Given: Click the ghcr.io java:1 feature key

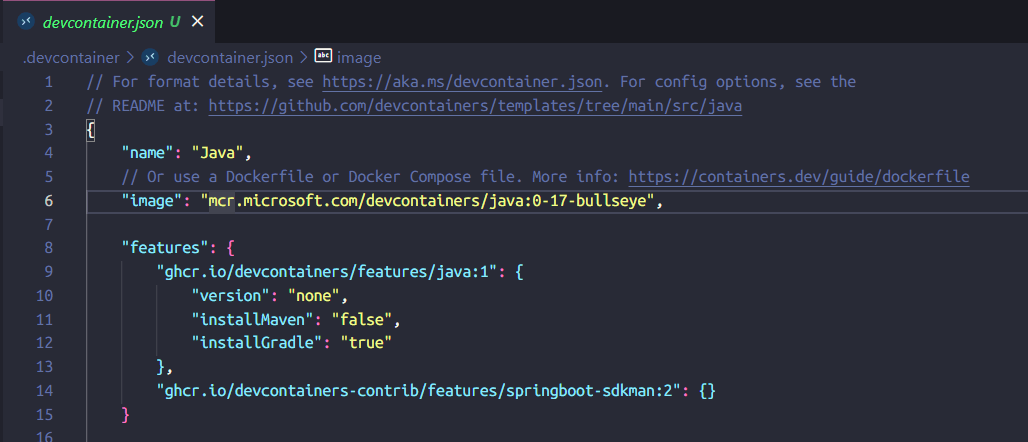Looking at the screenshot, I should click(328, 271).
